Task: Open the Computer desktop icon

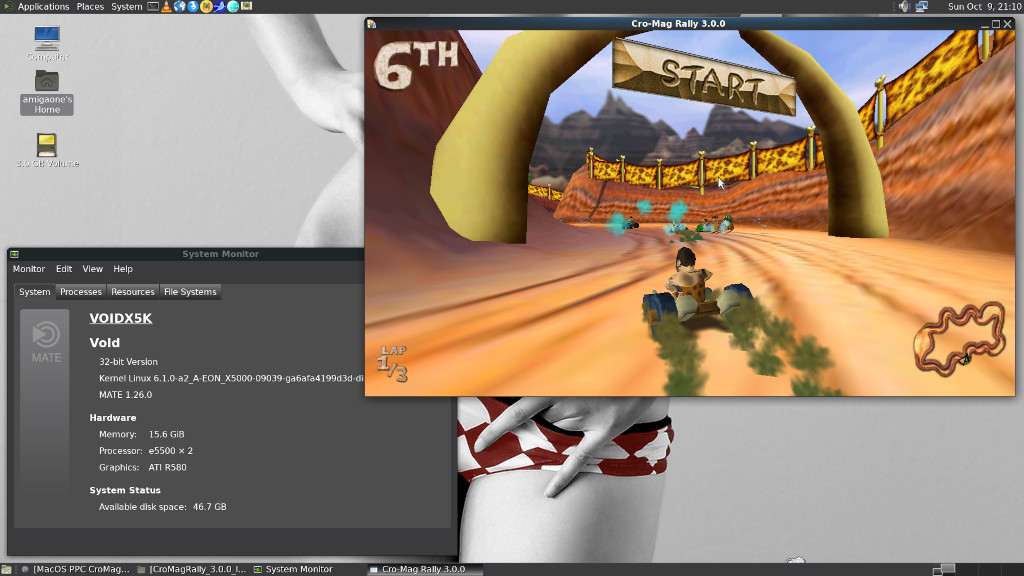Action: tap(47, 43)
